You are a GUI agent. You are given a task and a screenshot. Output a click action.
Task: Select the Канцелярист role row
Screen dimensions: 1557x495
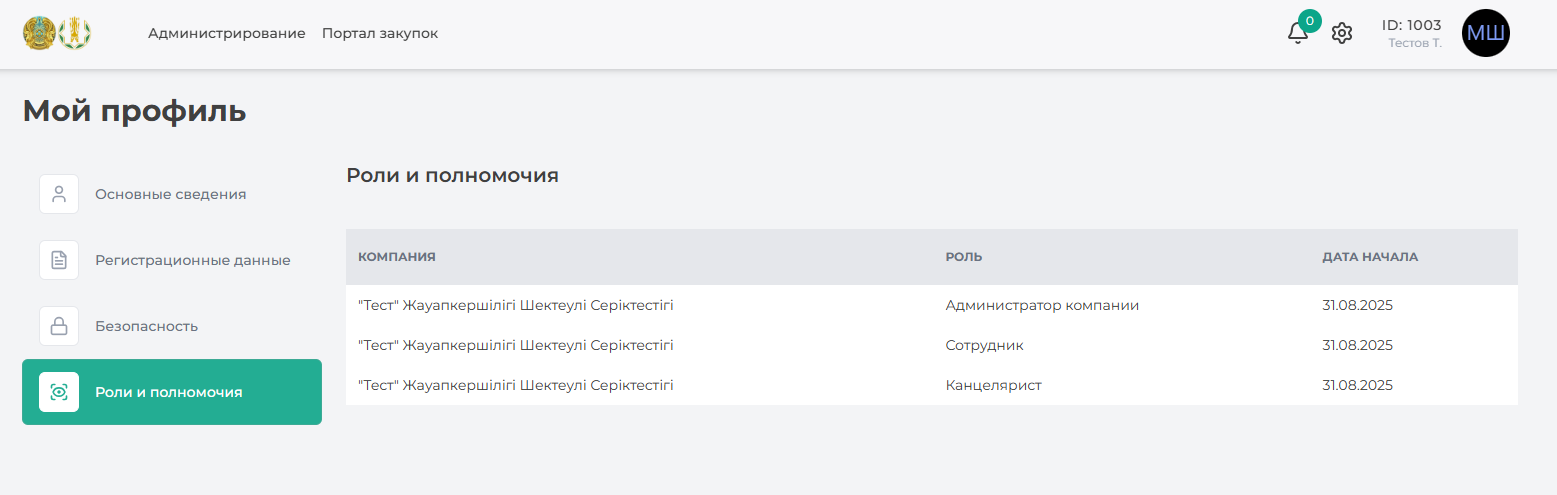pyautogui.click(x=993, y=385)
